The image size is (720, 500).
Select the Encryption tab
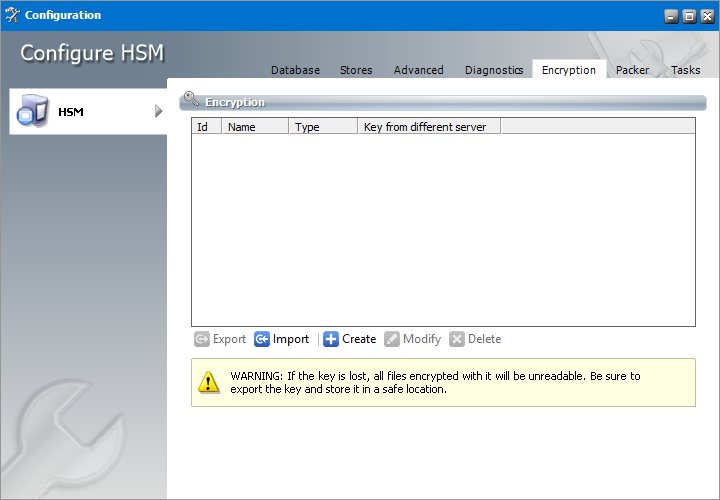[568, 70]
